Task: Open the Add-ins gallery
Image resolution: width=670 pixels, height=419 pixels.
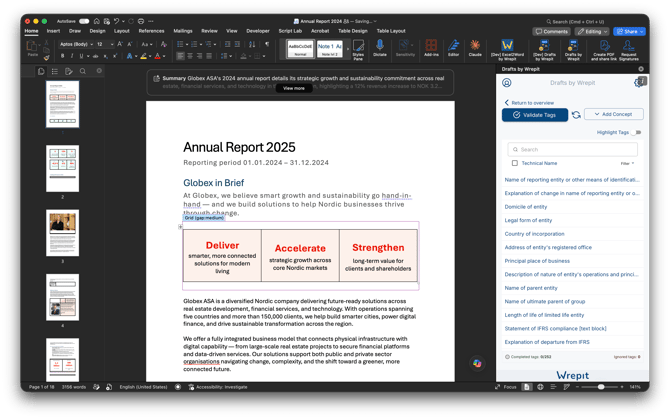Action: [x=431, y=48]
